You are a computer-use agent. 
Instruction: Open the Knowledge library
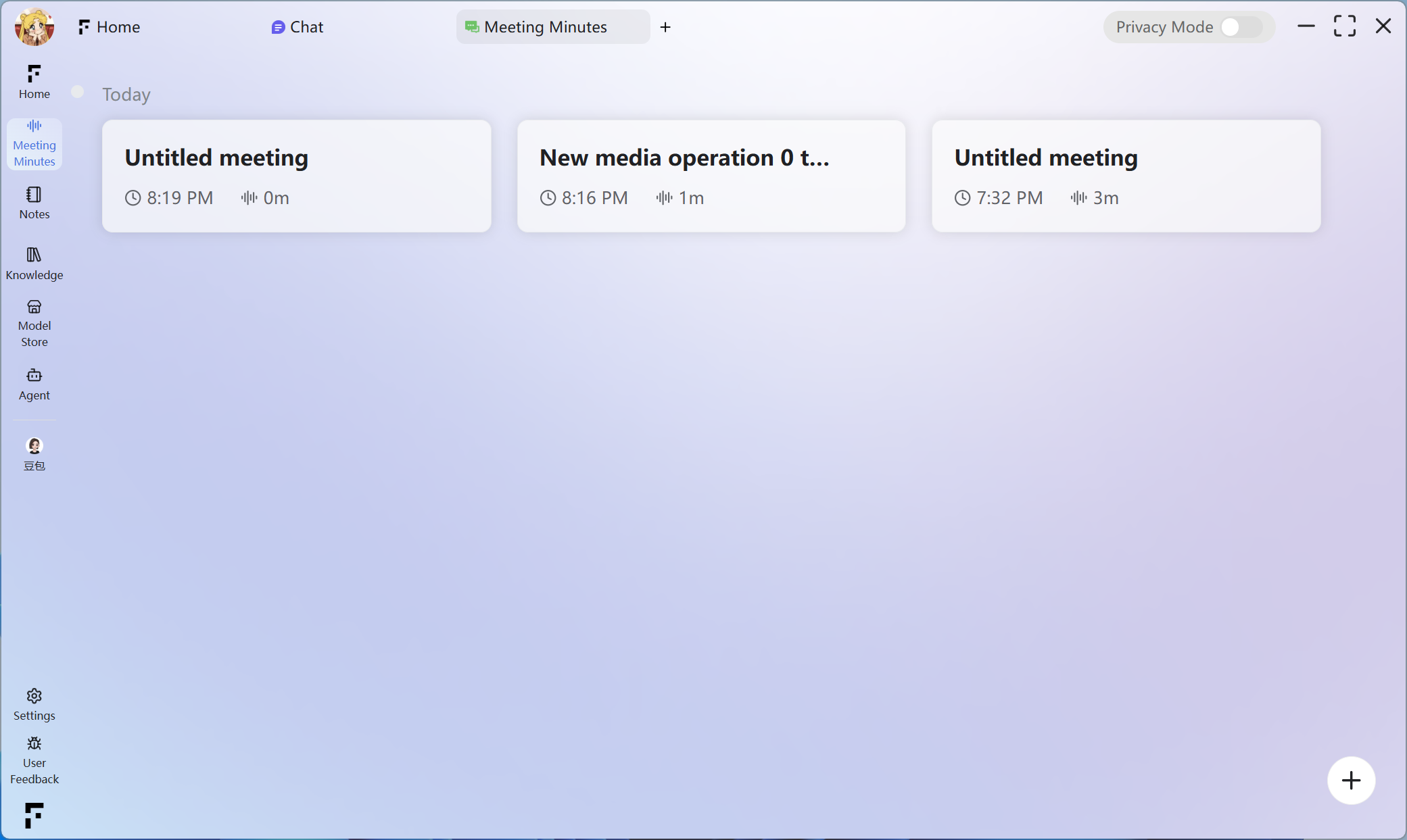click(x=34, y=263)
